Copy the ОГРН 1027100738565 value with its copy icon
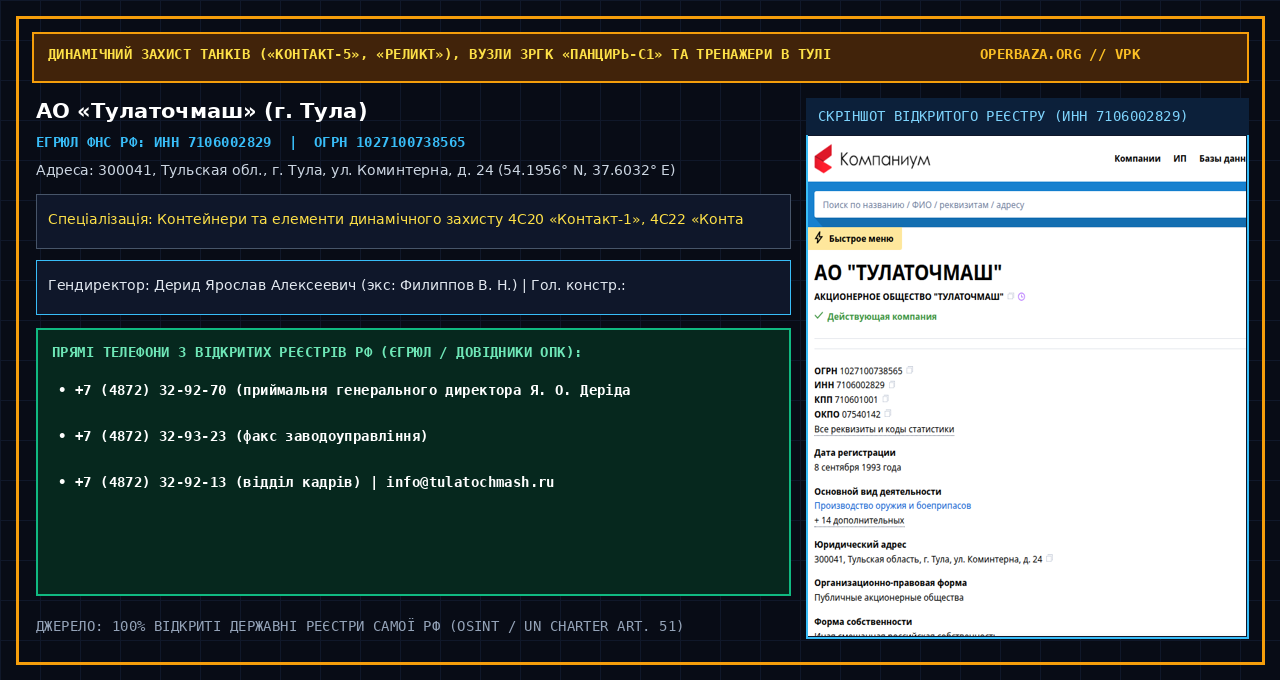This screenshot has height=680, width=1280. (x=910, y=370)
